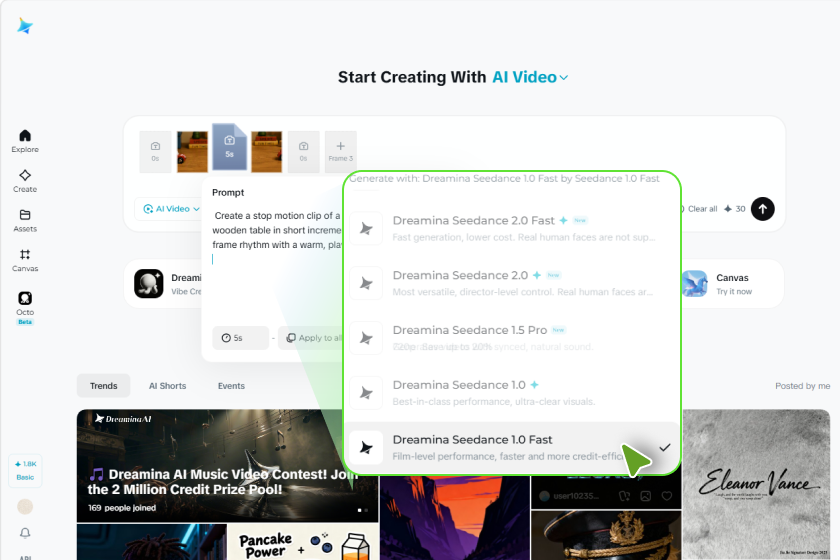Open the Eleanor Vance signature image
This screenshot has width=840, height=560.
756,484
